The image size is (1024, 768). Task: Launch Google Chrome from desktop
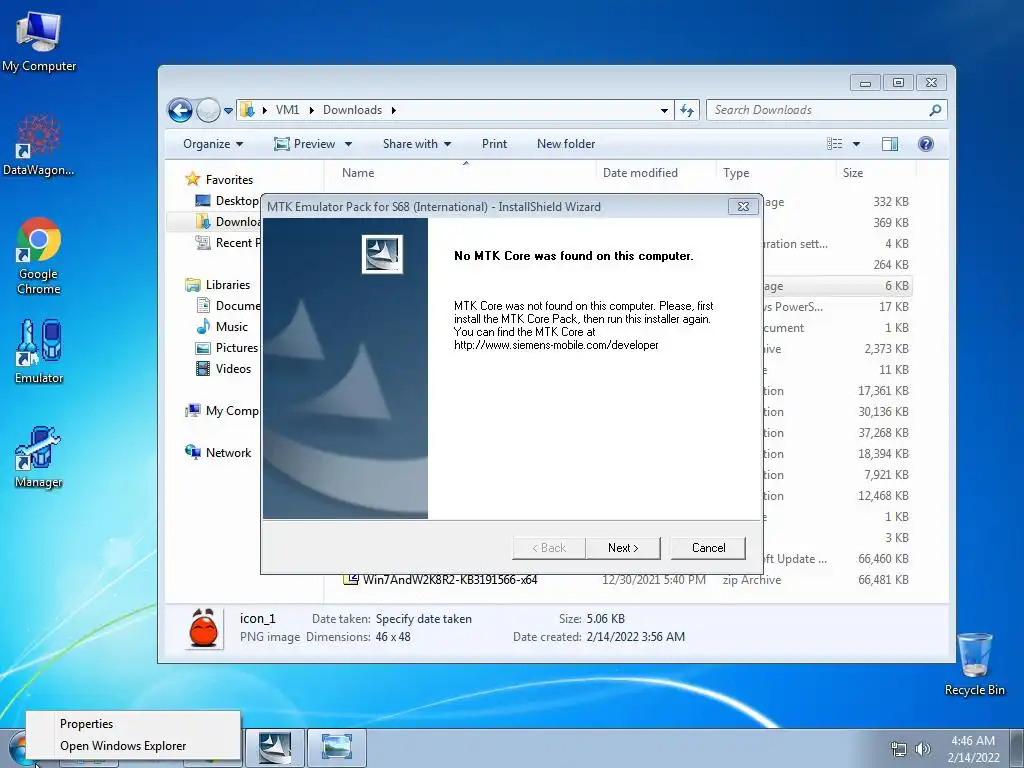39,255
